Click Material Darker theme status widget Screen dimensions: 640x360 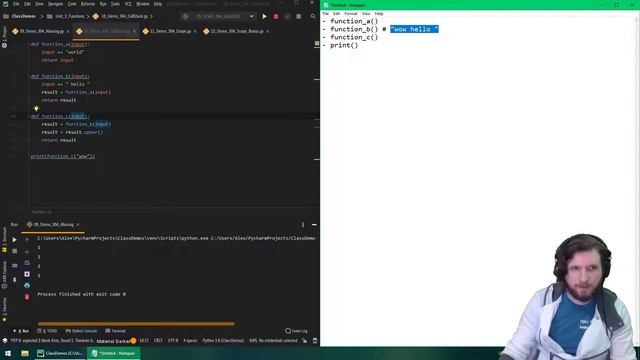[x=116, y=341]
